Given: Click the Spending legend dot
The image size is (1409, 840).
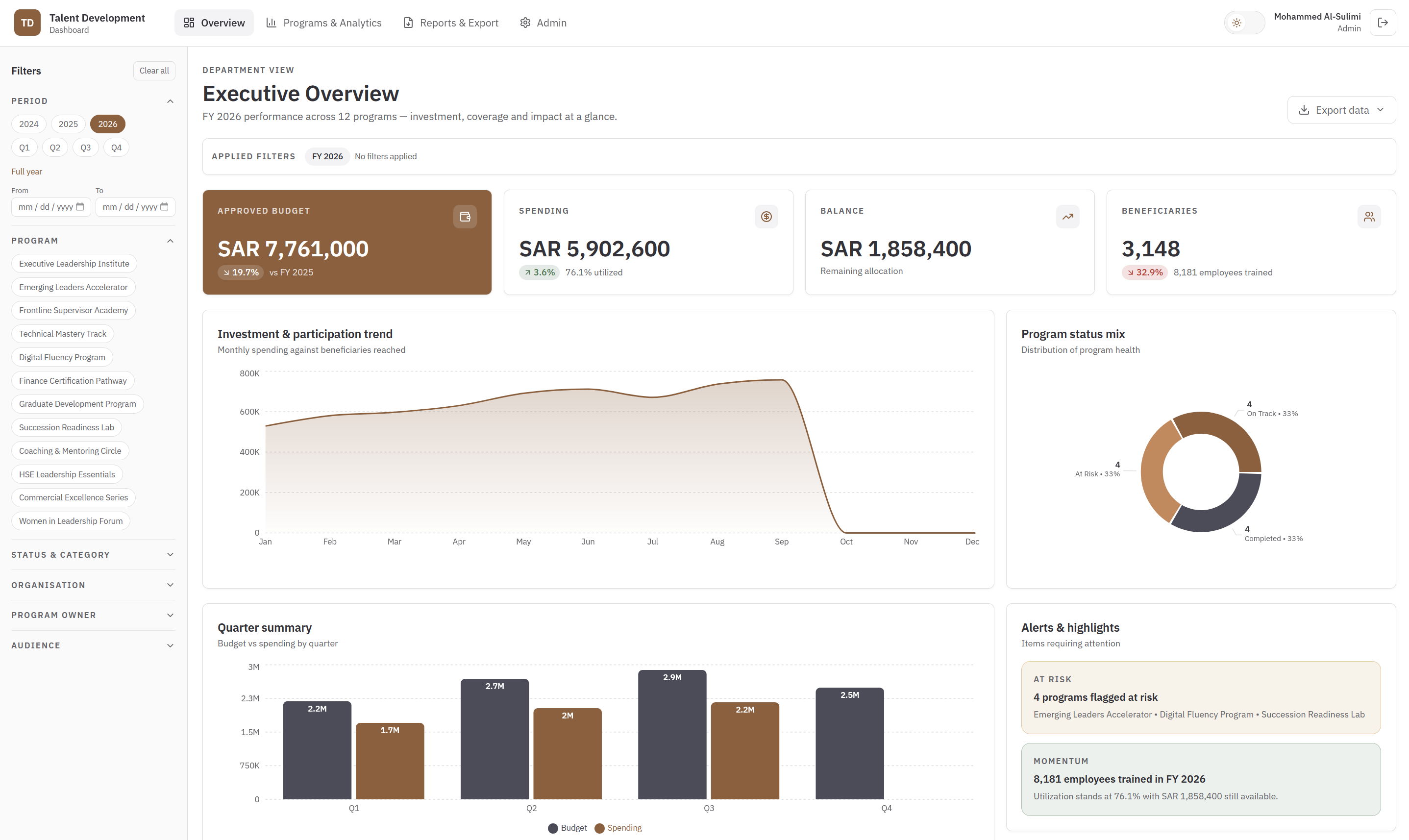Looking at the screenshot, I should coord(599,828).
